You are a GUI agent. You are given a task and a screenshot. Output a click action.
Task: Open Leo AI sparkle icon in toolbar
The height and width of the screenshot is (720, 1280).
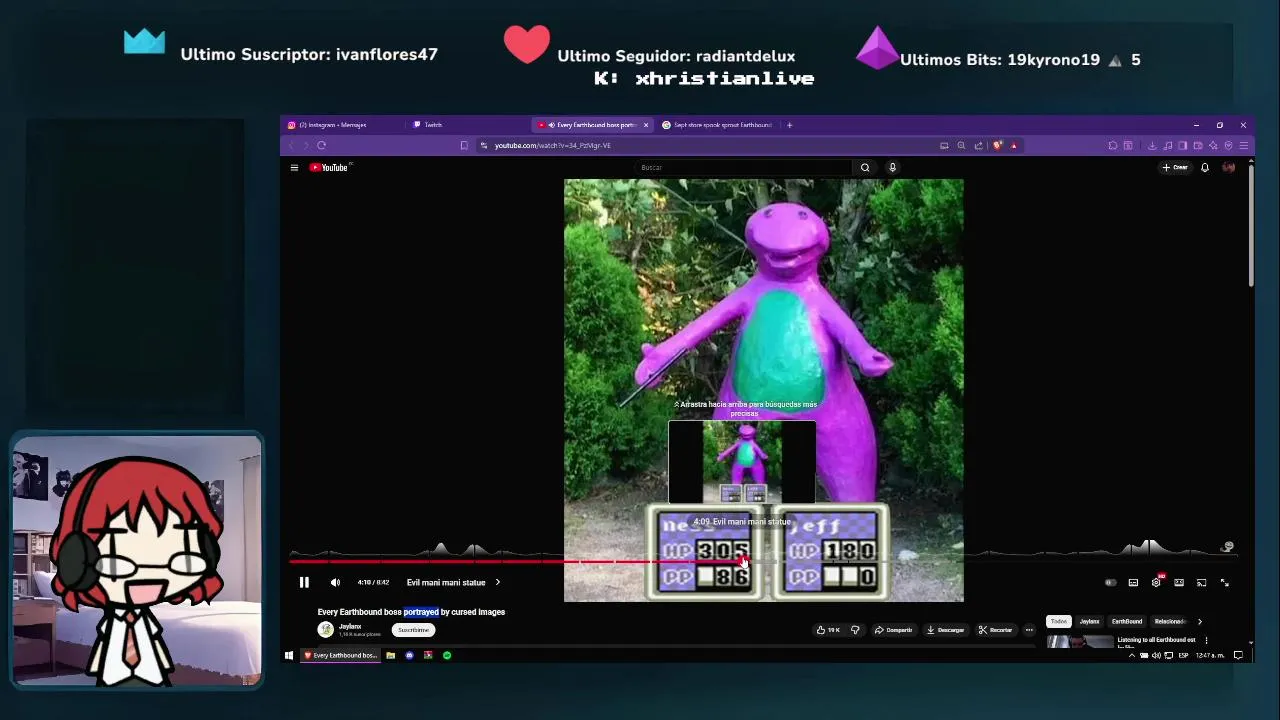coord(1213,145)
